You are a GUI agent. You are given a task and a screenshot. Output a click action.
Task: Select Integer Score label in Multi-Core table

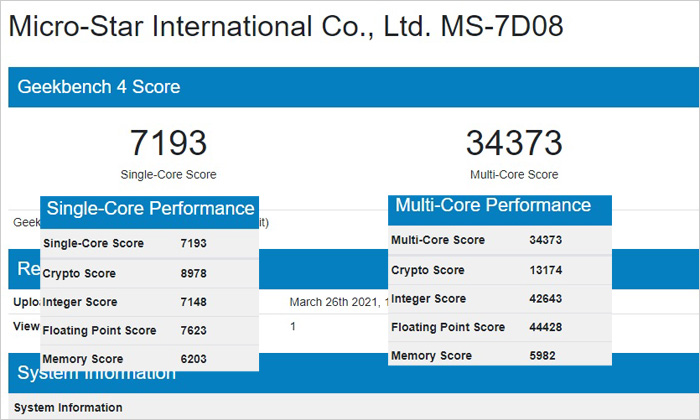point(429,299)
